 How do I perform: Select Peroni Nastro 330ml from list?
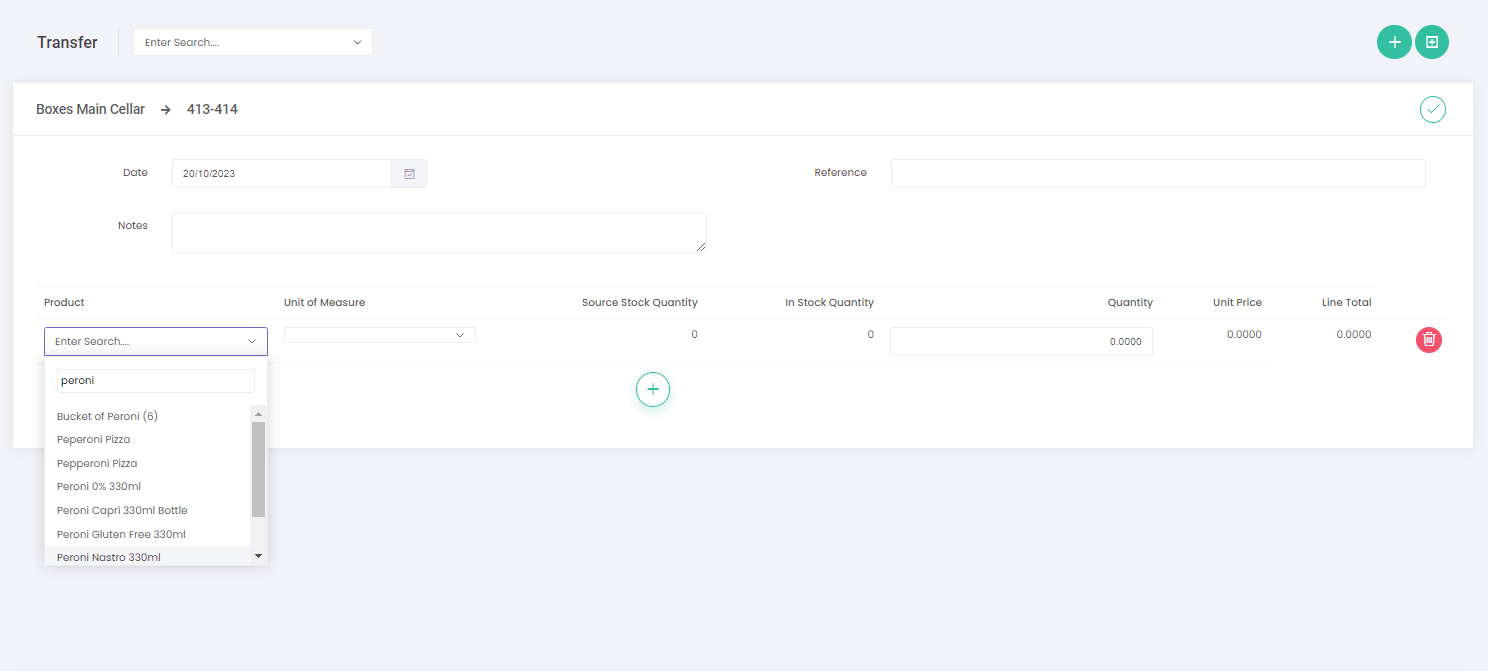pyautogui.click(x=109, y=557)
